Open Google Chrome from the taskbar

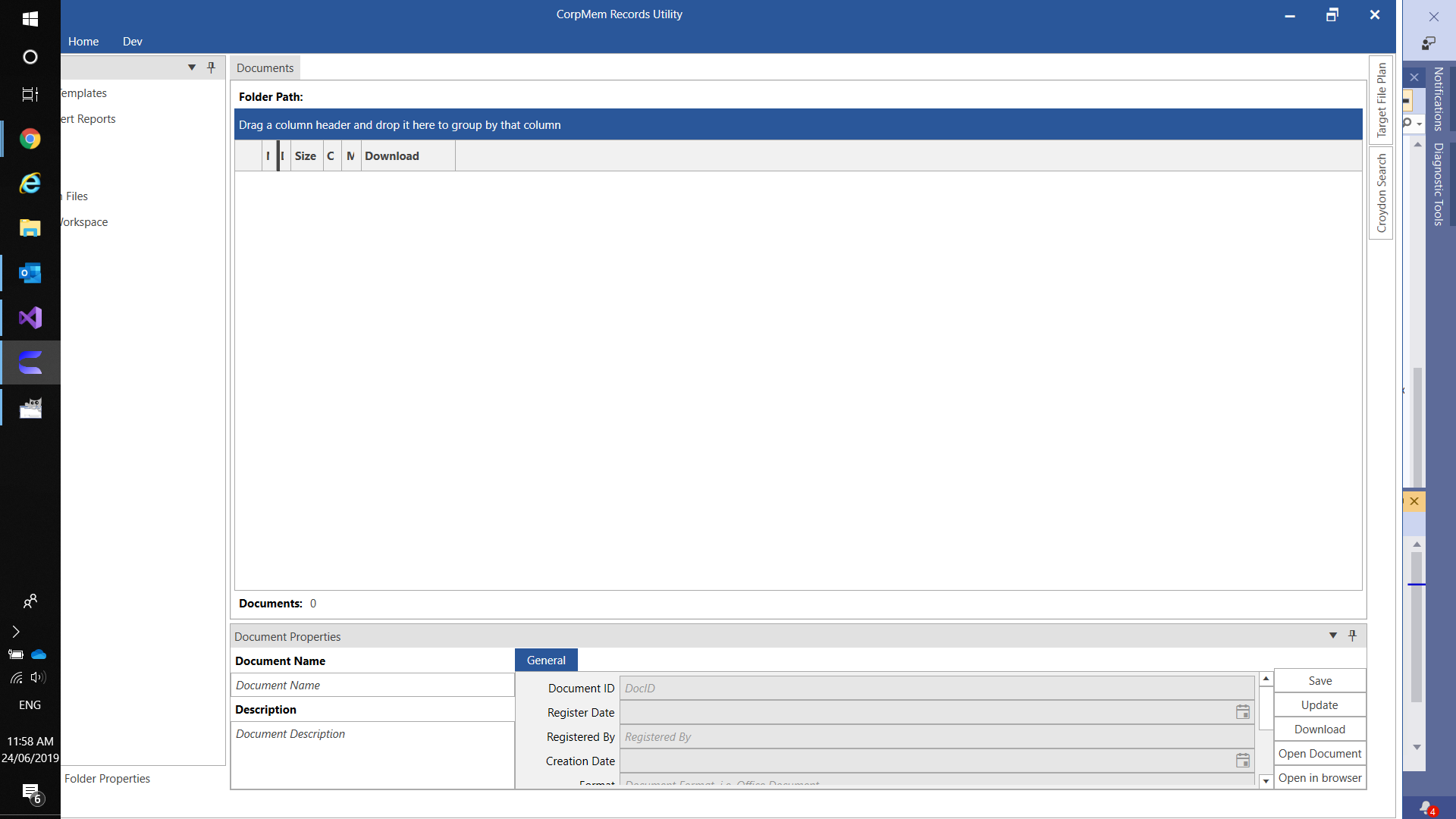click(30, 139)
